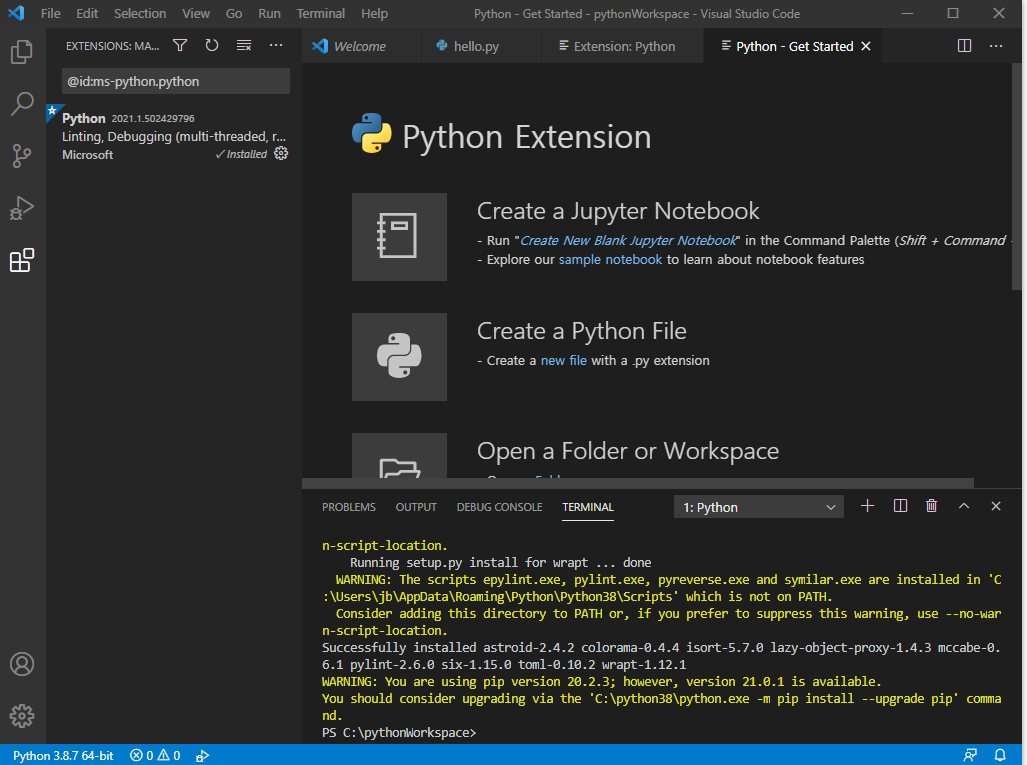Viewport: 1027px width, 765px height.
Task: Create a new terminal with plus icon
Action: (x=867, y=506)
